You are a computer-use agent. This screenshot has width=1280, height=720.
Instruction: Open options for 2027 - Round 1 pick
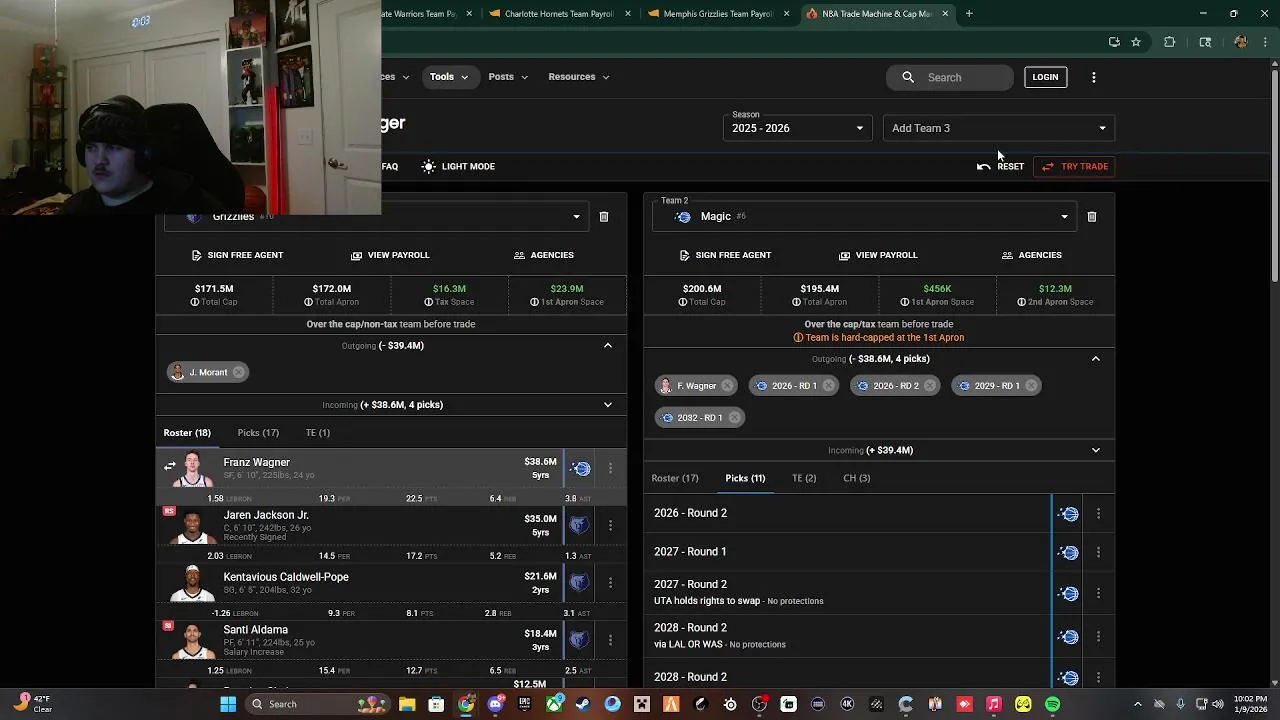tap(1098, 553)
